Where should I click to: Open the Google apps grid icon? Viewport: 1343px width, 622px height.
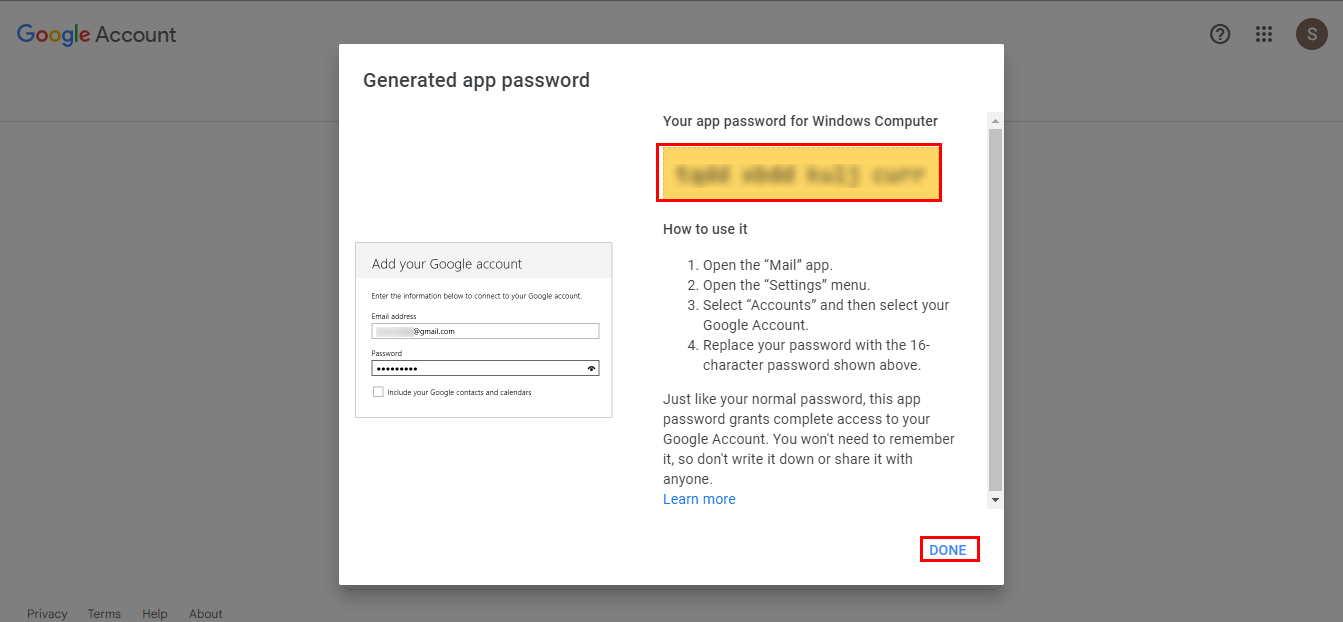(x=1263, y=33)
